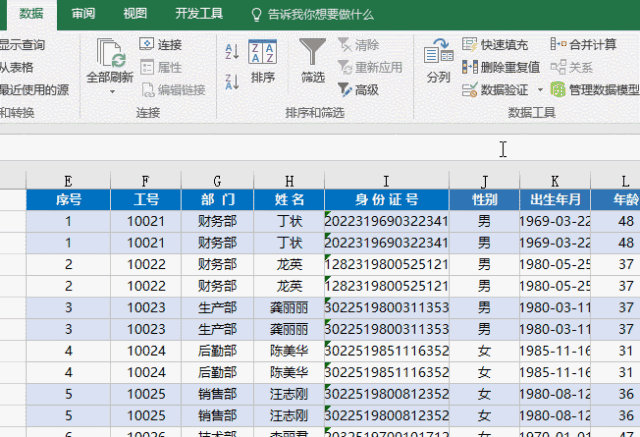640x437 pixels.
Task: Click the 全部刷新 (Refresh All) icon
Action: pyautogui.click(x=109, y=52)
